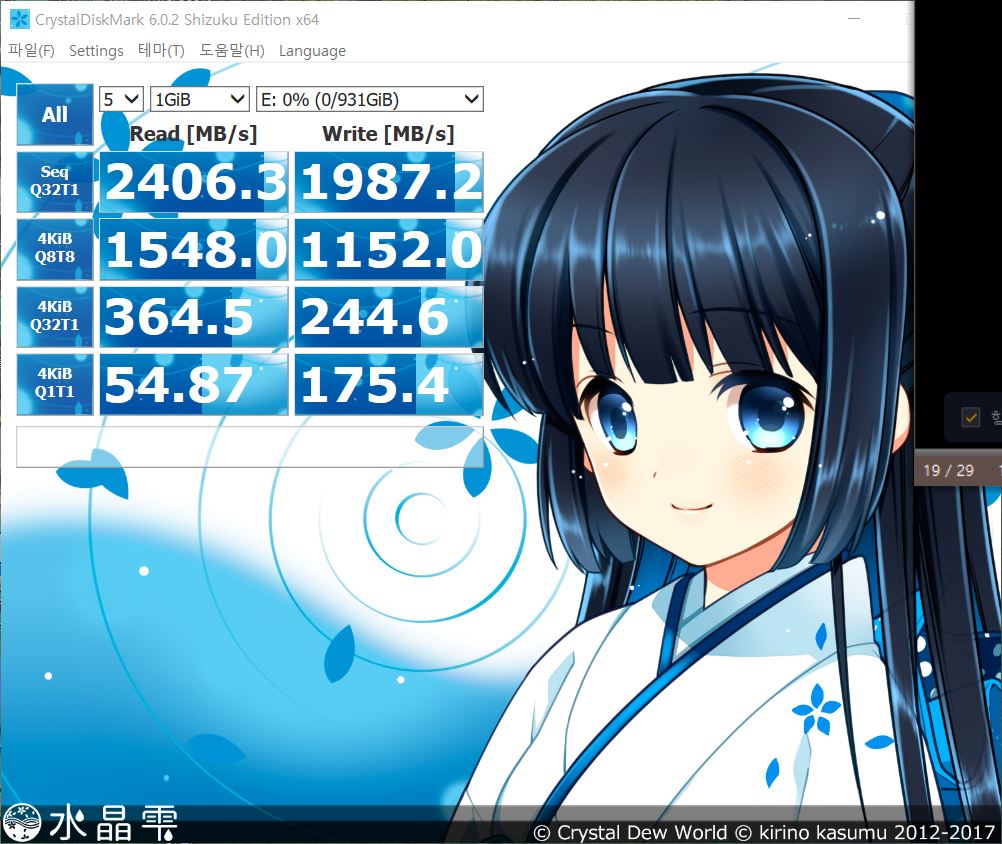Select the 4KiB Q1T1 read result 54.87

(194, 385)
